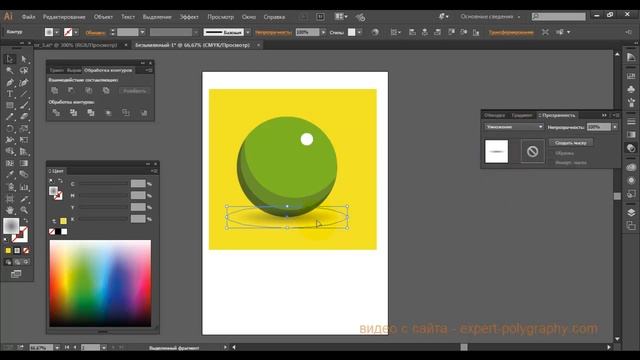Open the Просмотр menu
Image resolution: width=640 pixels, height=360 pixels.
click(220, 17)
